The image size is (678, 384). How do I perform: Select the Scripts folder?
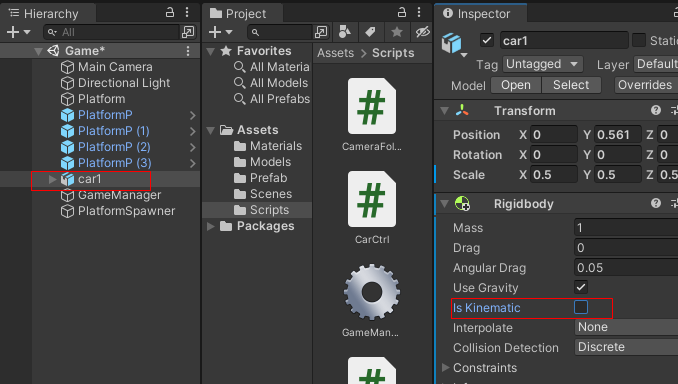[261, 210]
